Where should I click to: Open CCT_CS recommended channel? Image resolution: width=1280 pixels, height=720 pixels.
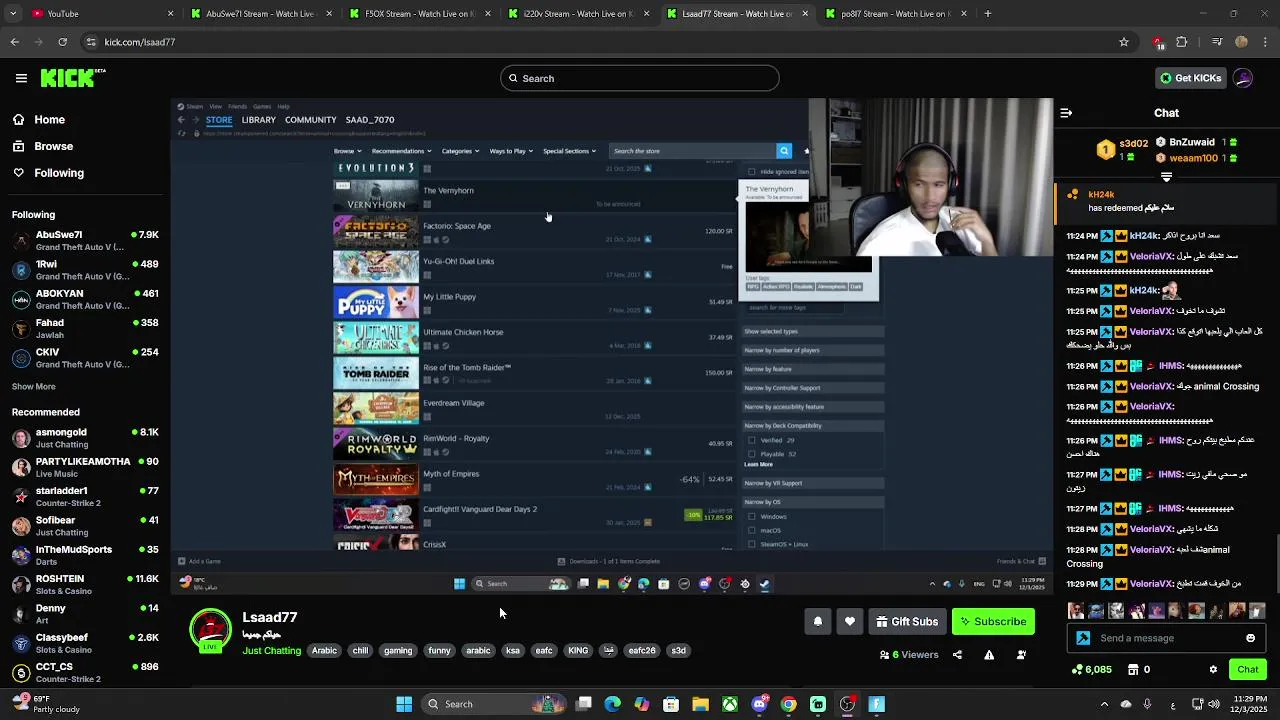click(84, 672)
